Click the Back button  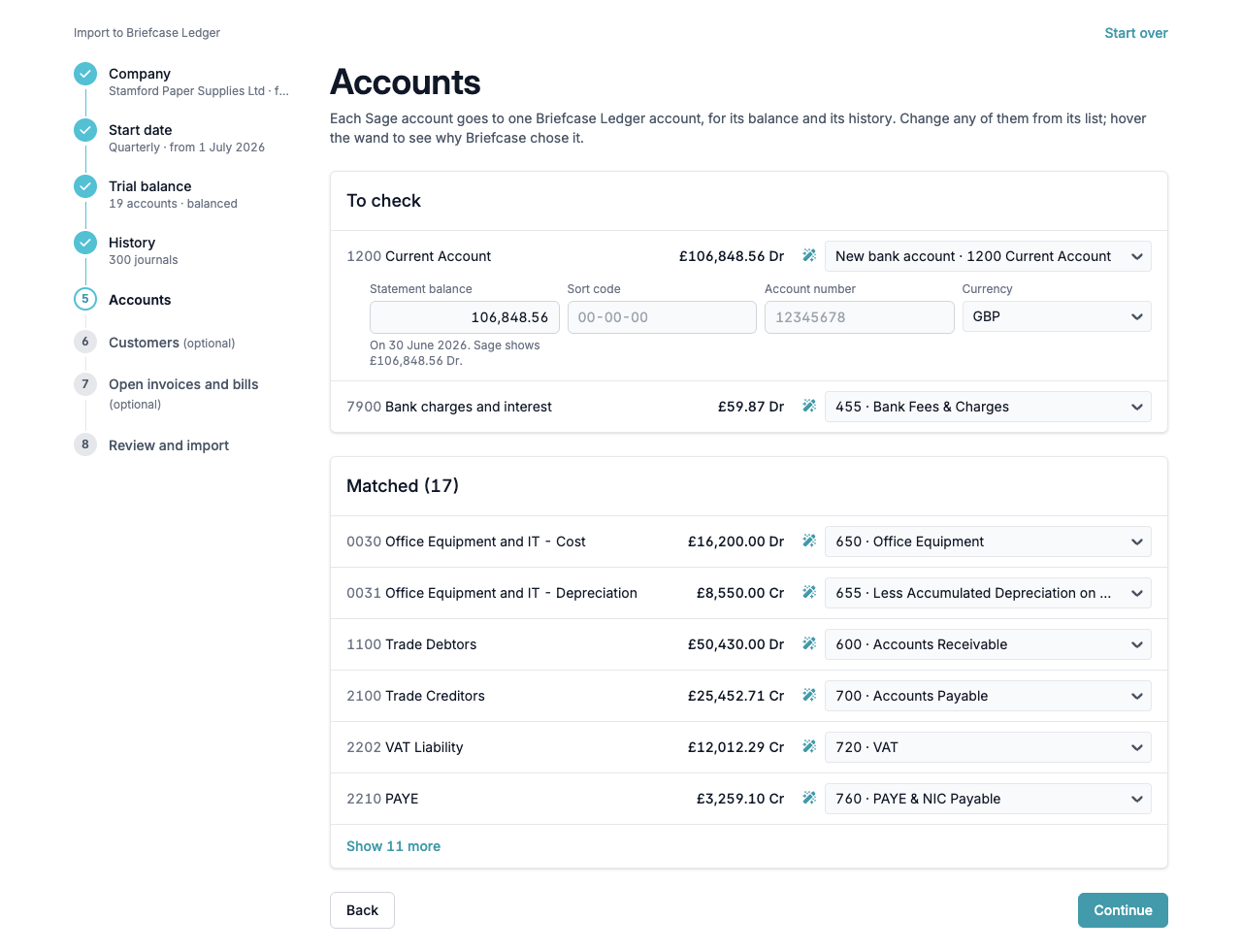[362, 910]
